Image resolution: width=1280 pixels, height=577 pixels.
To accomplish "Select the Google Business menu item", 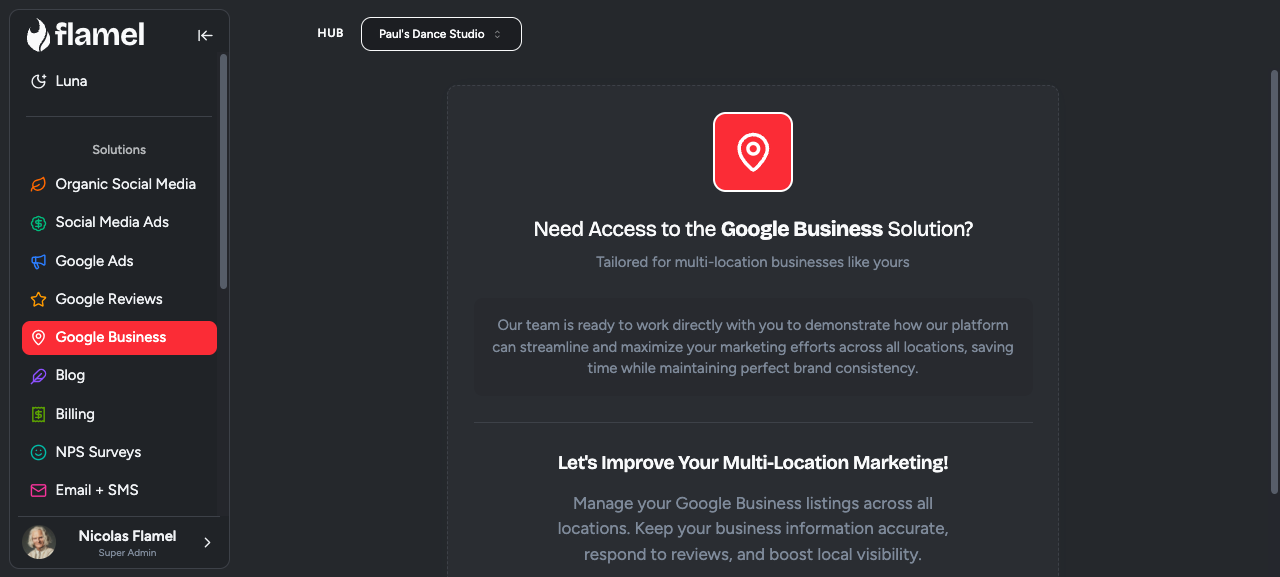I will click(x=119, y=337).
